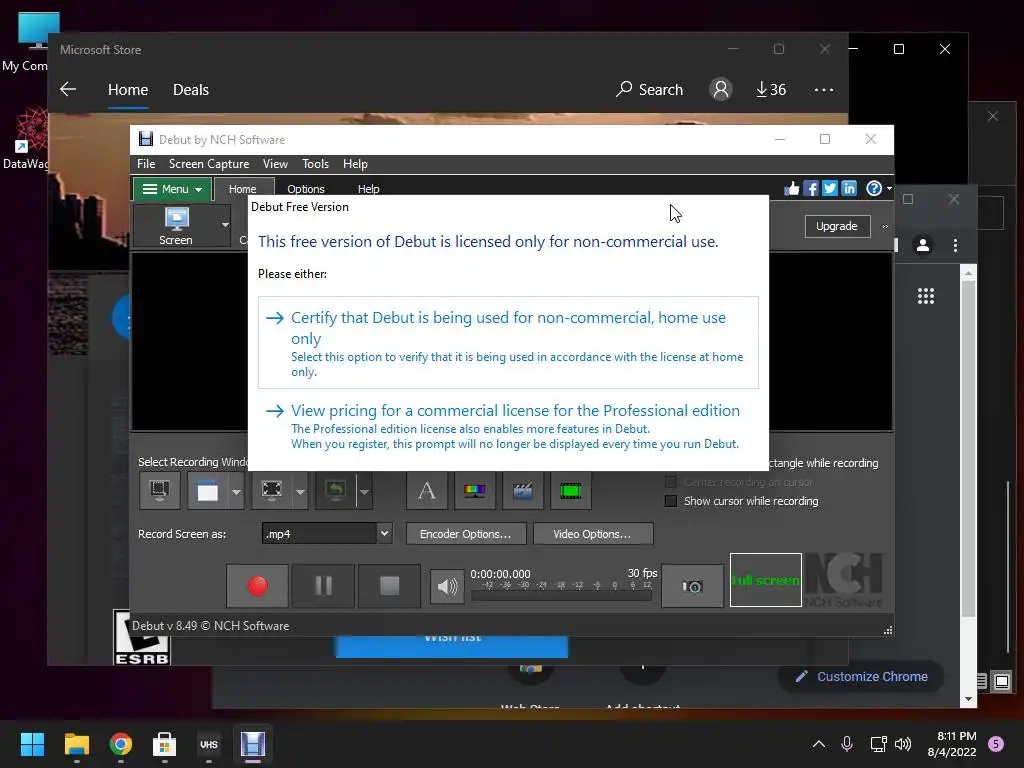Image resolution: width=1024 pixels, height=768 pixels.
Task: Switch to the Options tab in Debut
Action: (x=306, y=189)
